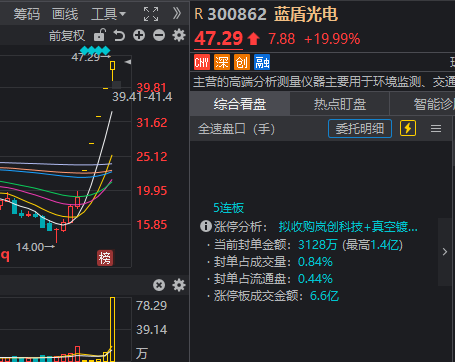Click the double-chevron more toolbar icon
This screenshot has height=362, width=455.
pyautogui.click(x=177, y=14)
